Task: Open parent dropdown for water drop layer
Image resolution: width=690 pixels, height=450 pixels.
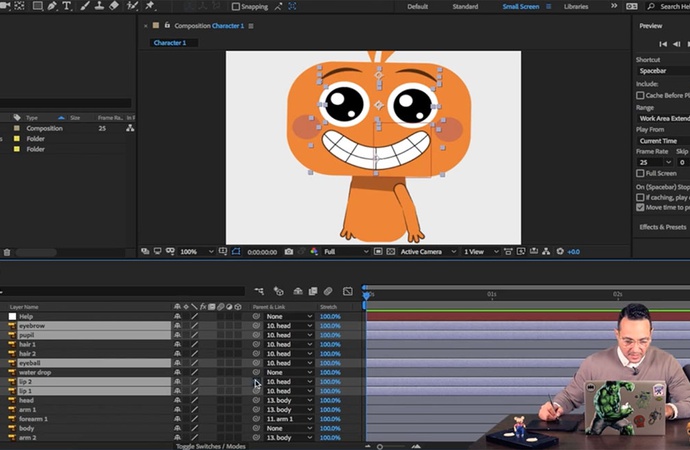Action: pyautogui.click(x=289, y=373)
